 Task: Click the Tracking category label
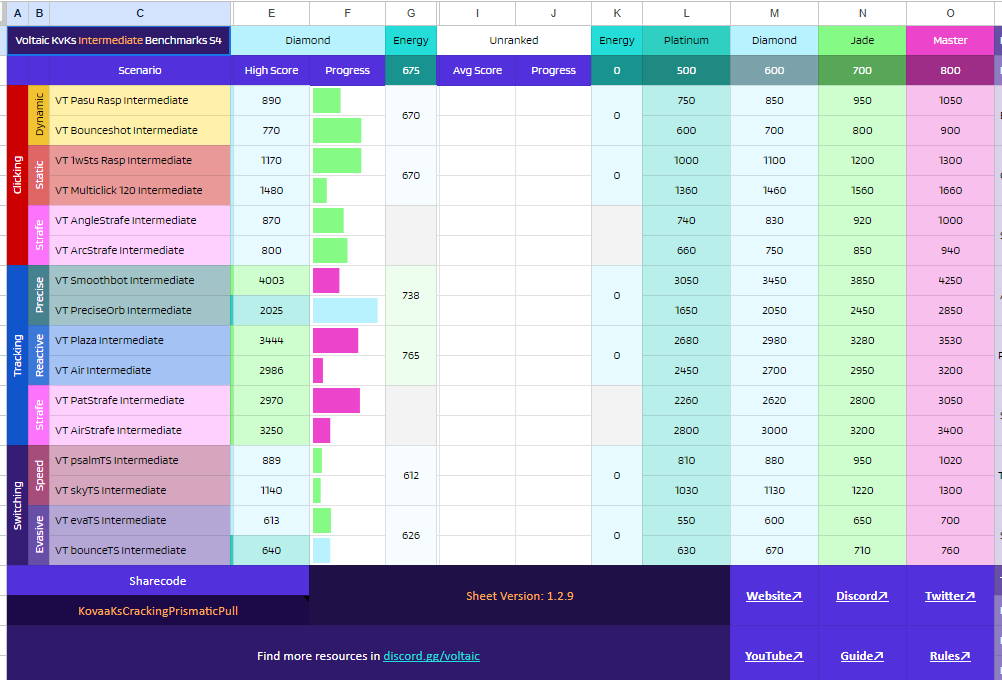pos(17,355)
